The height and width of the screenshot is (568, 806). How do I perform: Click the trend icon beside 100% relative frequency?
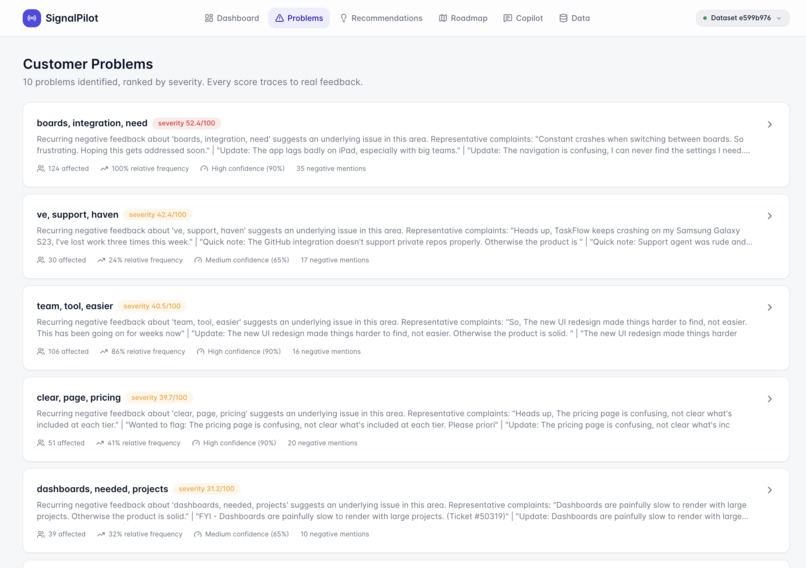coord(104,169)
